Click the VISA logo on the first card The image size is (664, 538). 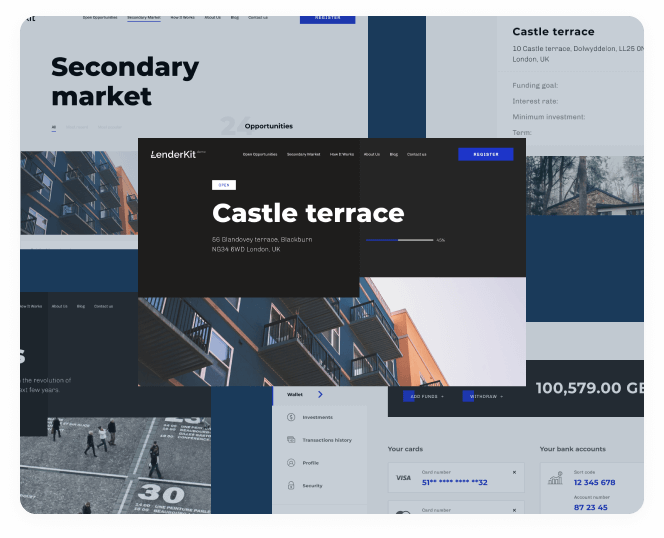403,478
